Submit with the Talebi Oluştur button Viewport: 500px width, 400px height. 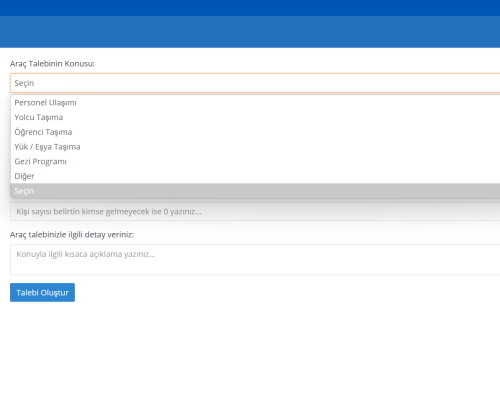click(x=42, y=292)
